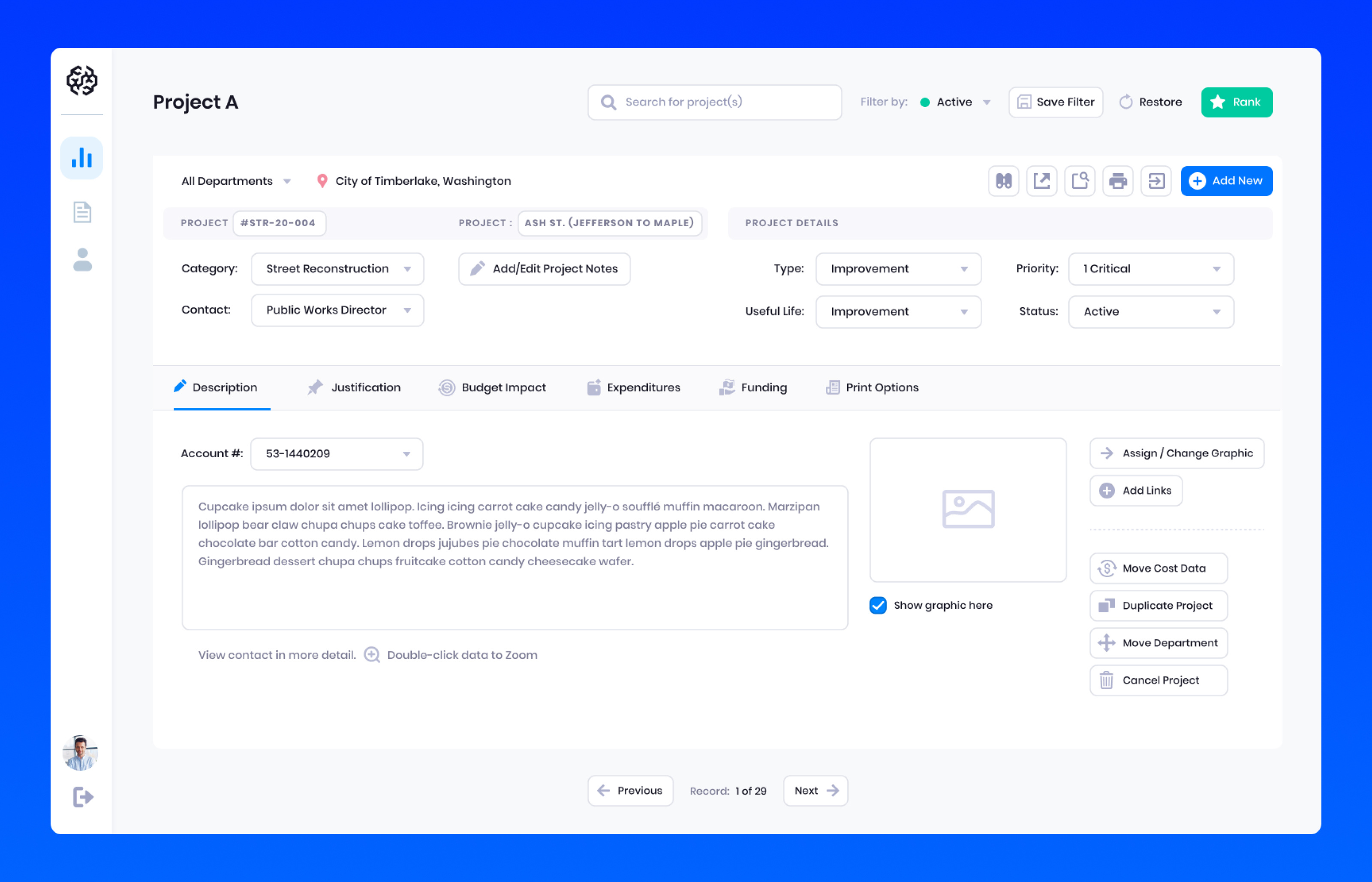This screenshot has width=1372, height=882.
Task: Select the bar chart sidebar icon
Action: click(x=81, y=158)
